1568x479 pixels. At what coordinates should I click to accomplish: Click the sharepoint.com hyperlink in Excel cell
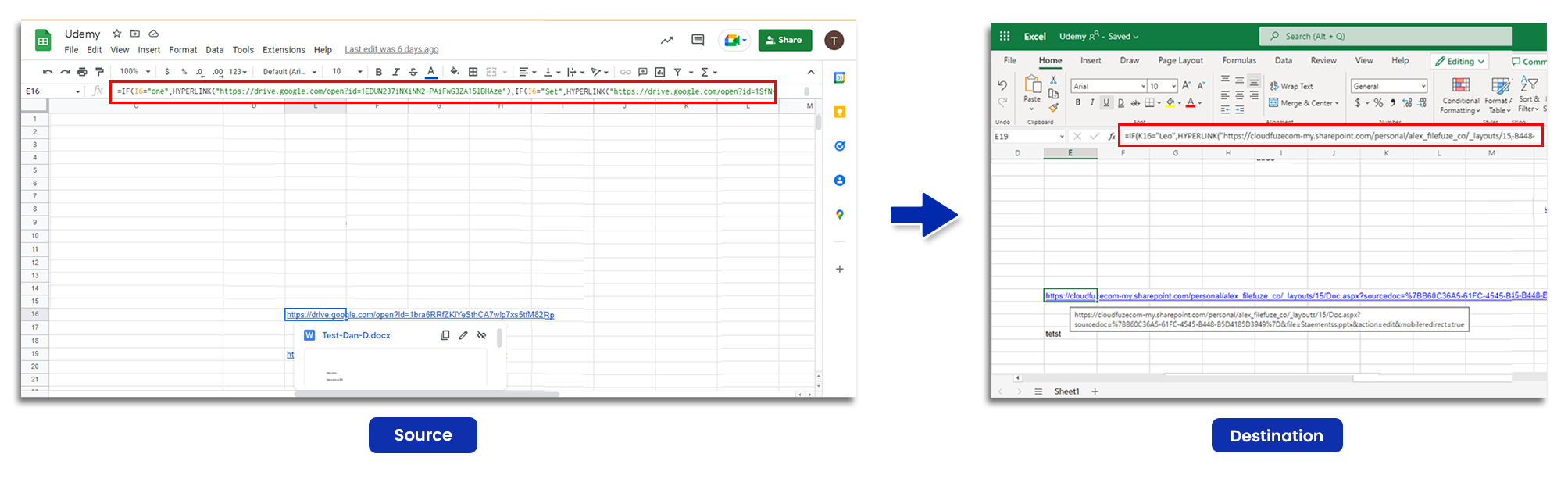click(x=1295, y=296)
